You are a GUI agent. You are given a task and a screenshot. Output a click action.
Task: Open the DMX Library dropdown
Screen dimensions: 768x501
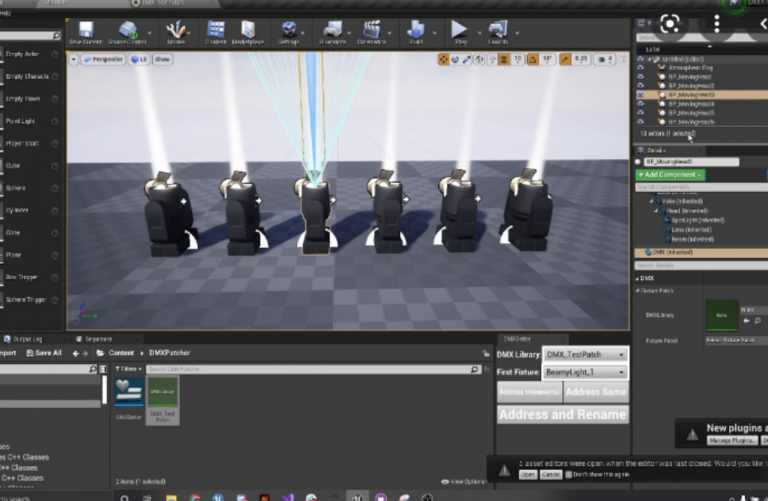coord(585,354)
